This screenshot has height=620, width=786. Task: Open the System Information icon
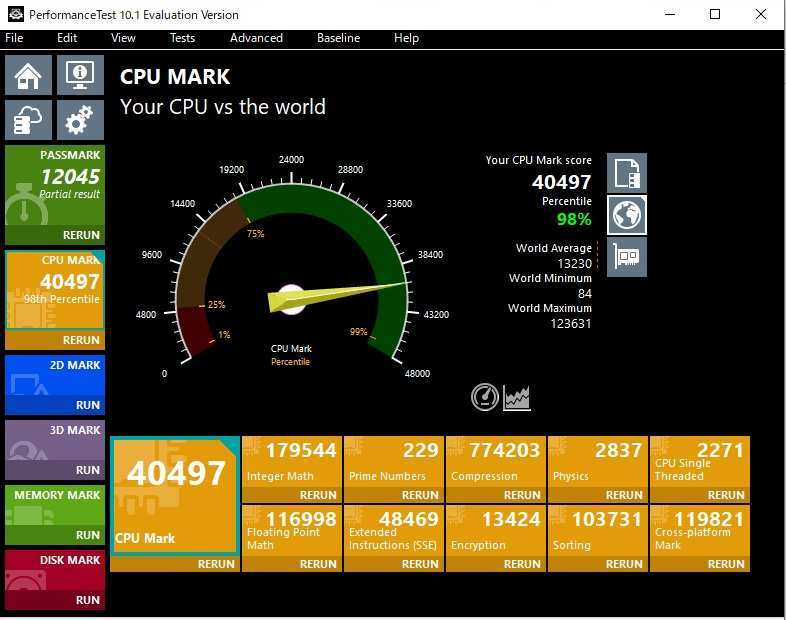pyautogui.click(x=80, y=75)
